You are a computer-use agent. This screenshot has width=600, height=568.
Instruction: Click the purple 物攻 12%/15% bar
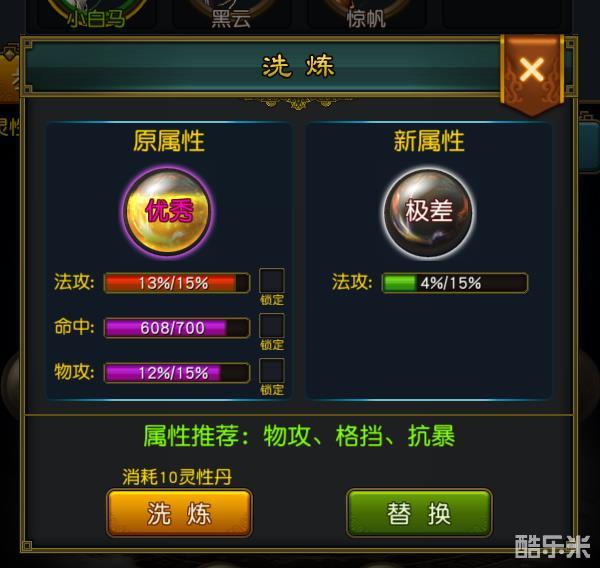click(177, 373)
